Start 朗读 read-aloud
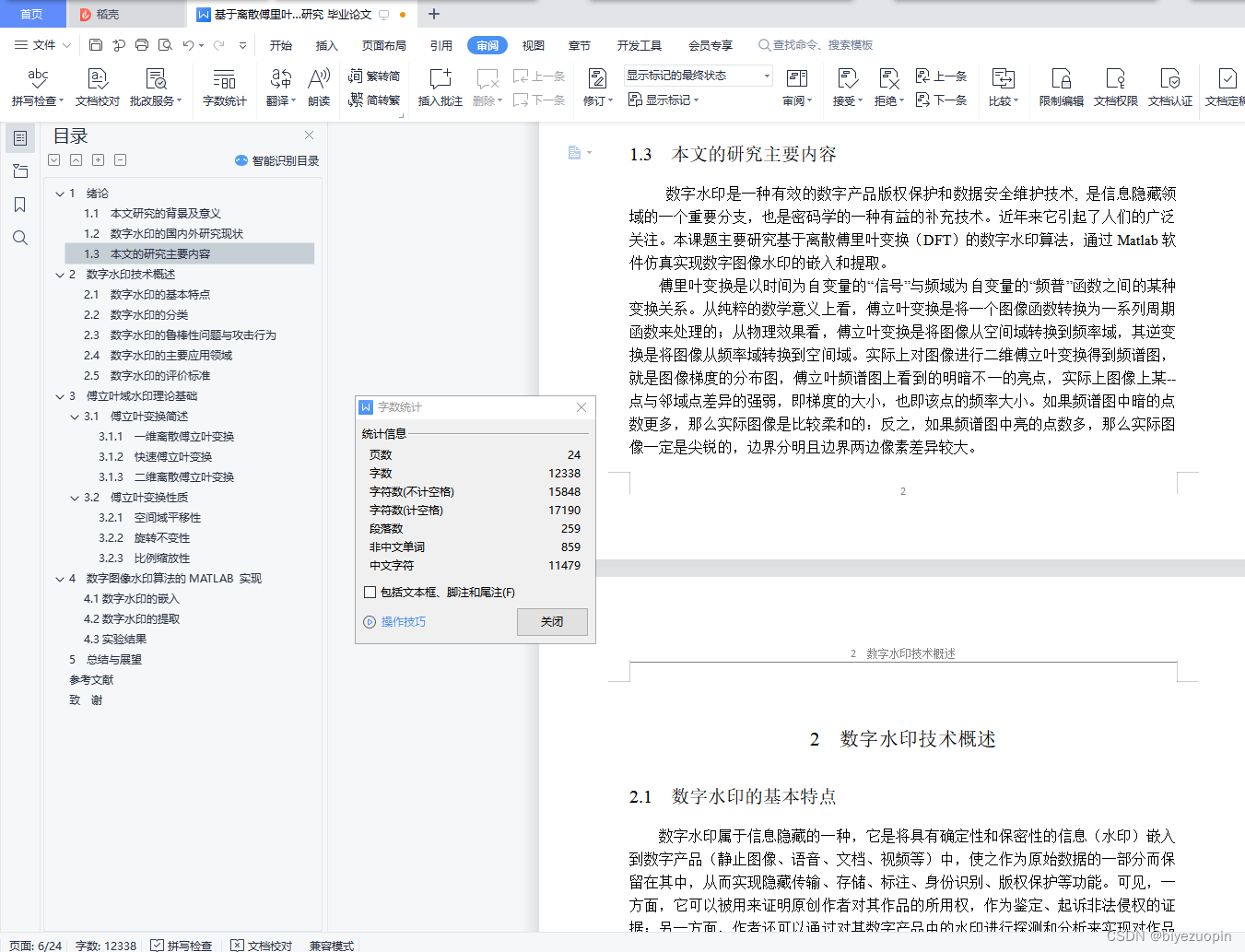The image size is (1245, 952). point(319,88)
